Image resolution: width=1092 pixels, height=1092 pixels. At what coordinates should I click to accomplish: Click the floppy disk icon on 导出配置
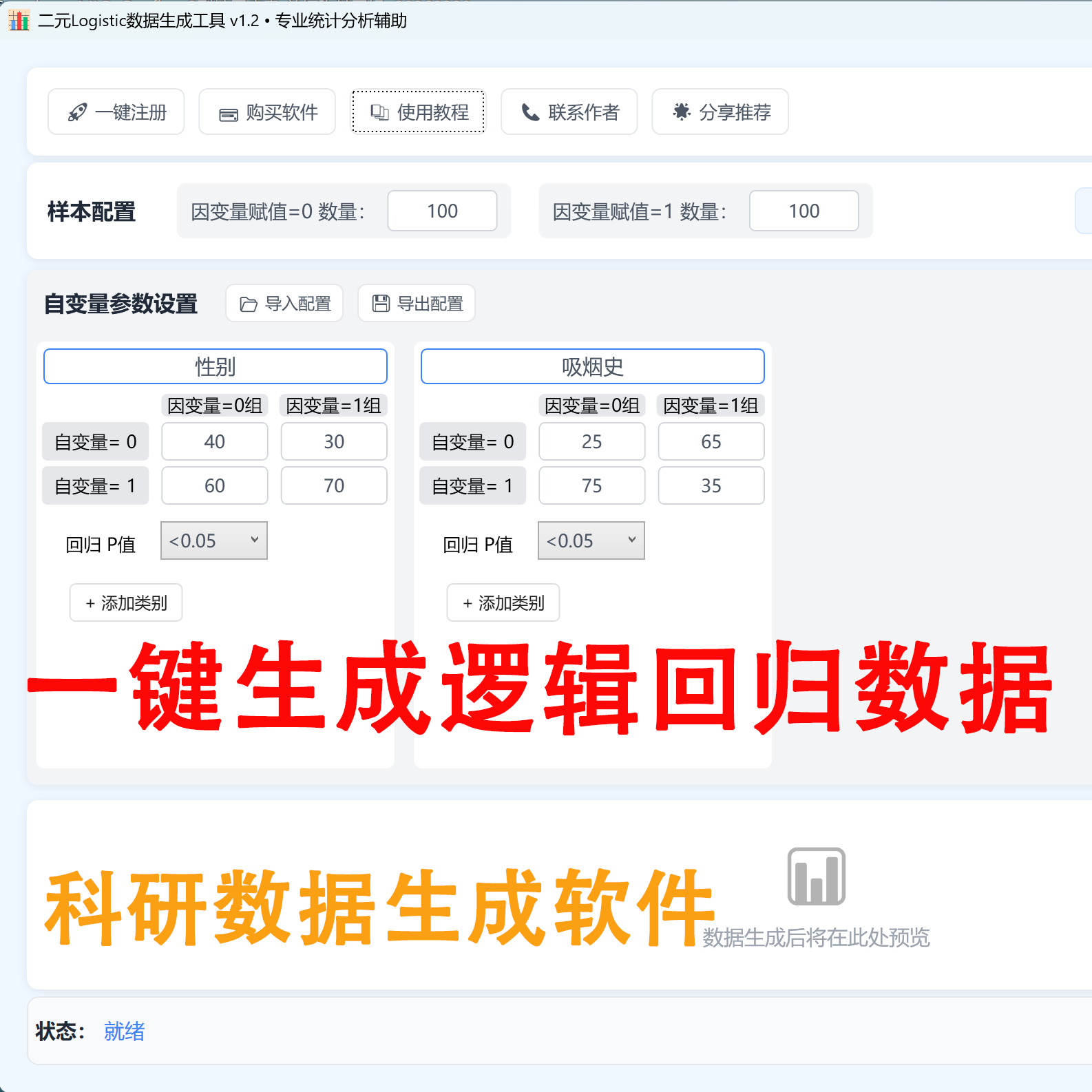(x=381, y=303)
